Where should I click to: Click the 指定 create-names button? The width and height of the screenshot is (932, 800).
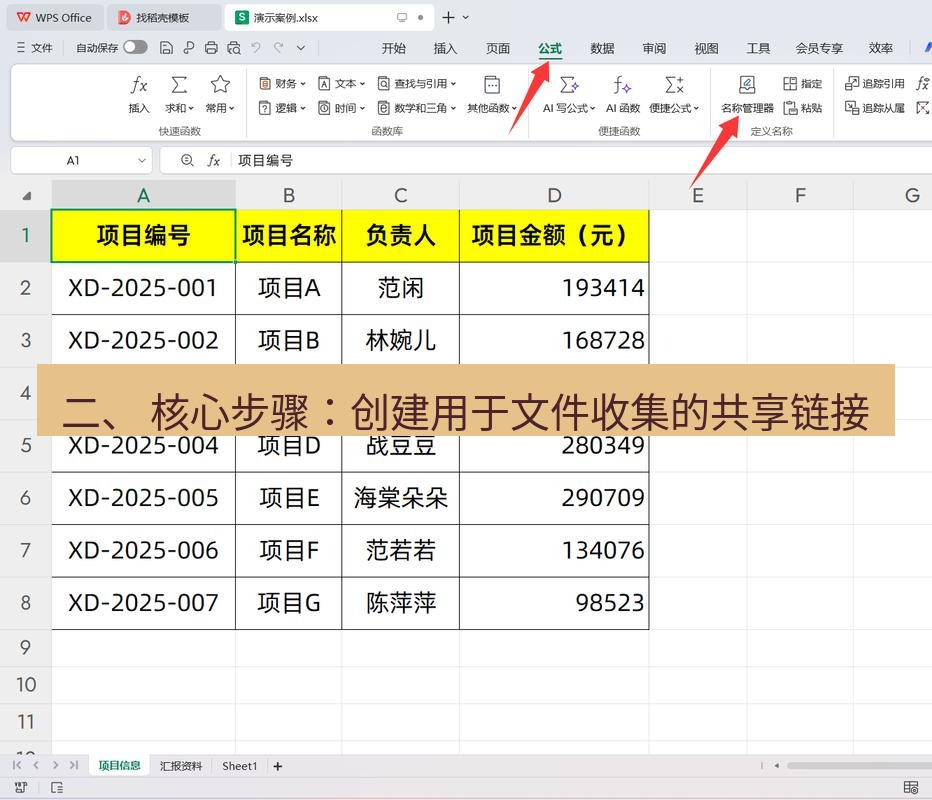pyautogui.click(x=802, y=84)
